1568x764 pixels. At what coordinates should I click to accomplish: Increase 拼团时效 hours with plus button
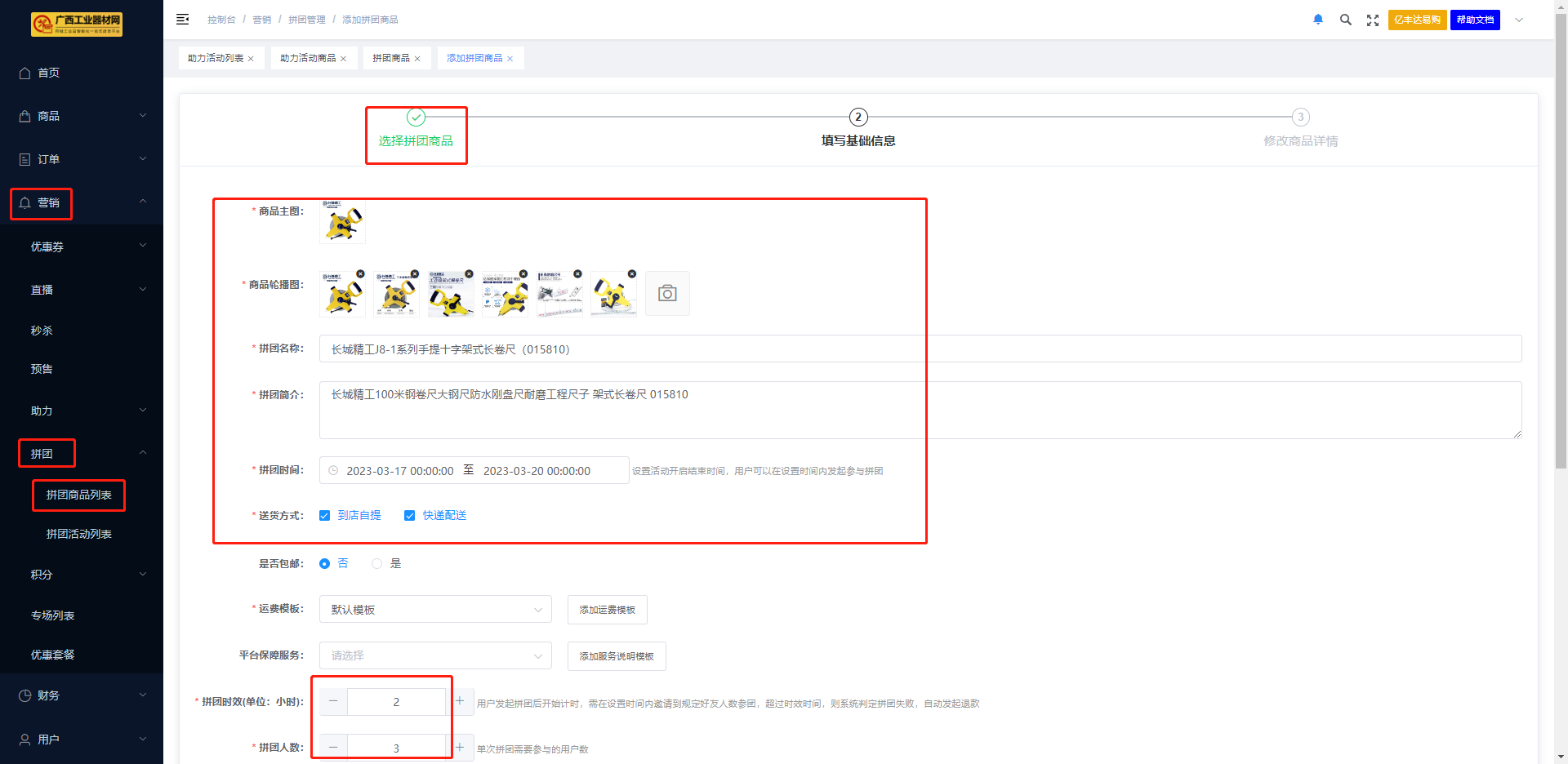tap(460, 701)
